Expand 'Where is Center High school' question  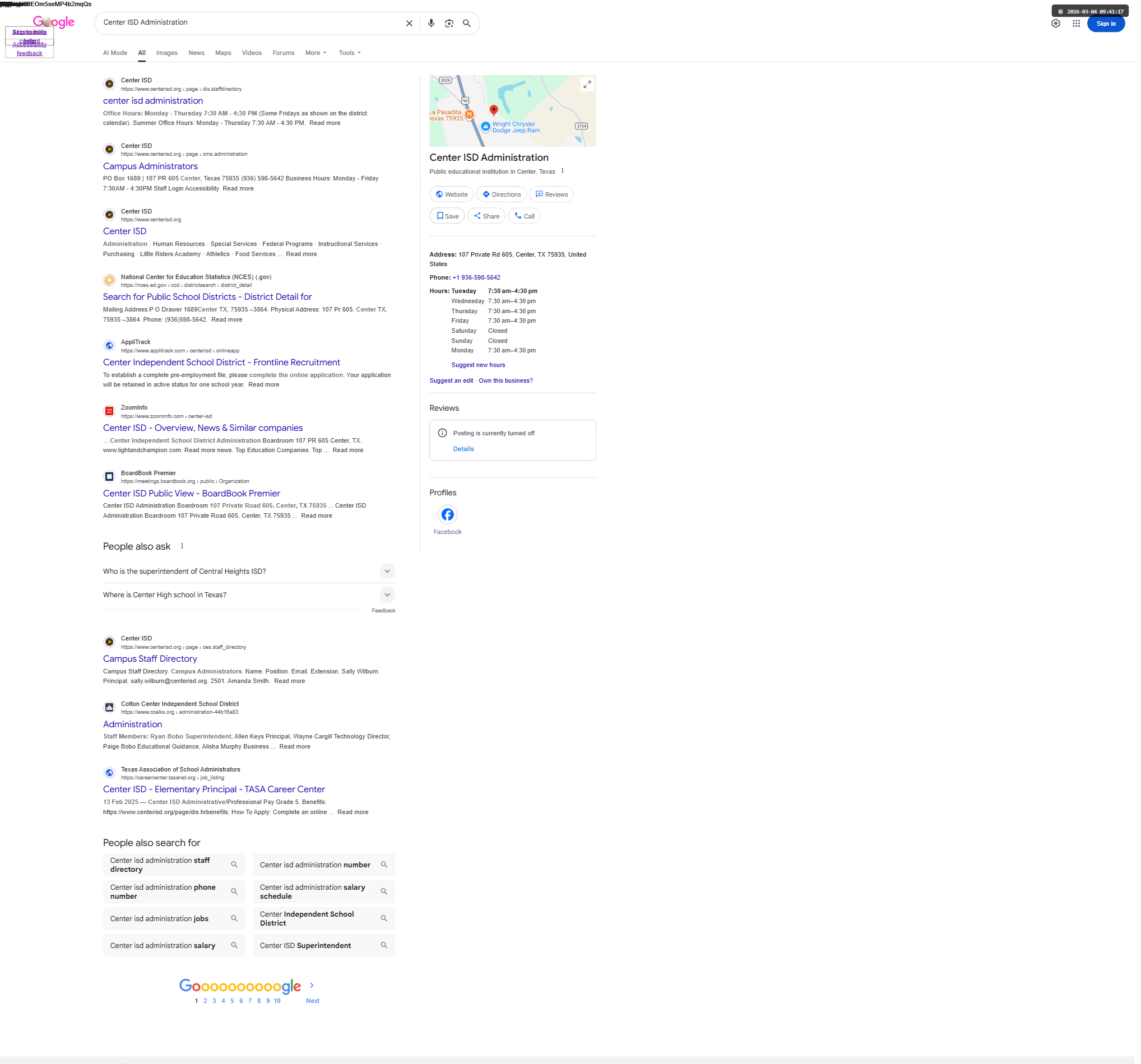point(387,594)
